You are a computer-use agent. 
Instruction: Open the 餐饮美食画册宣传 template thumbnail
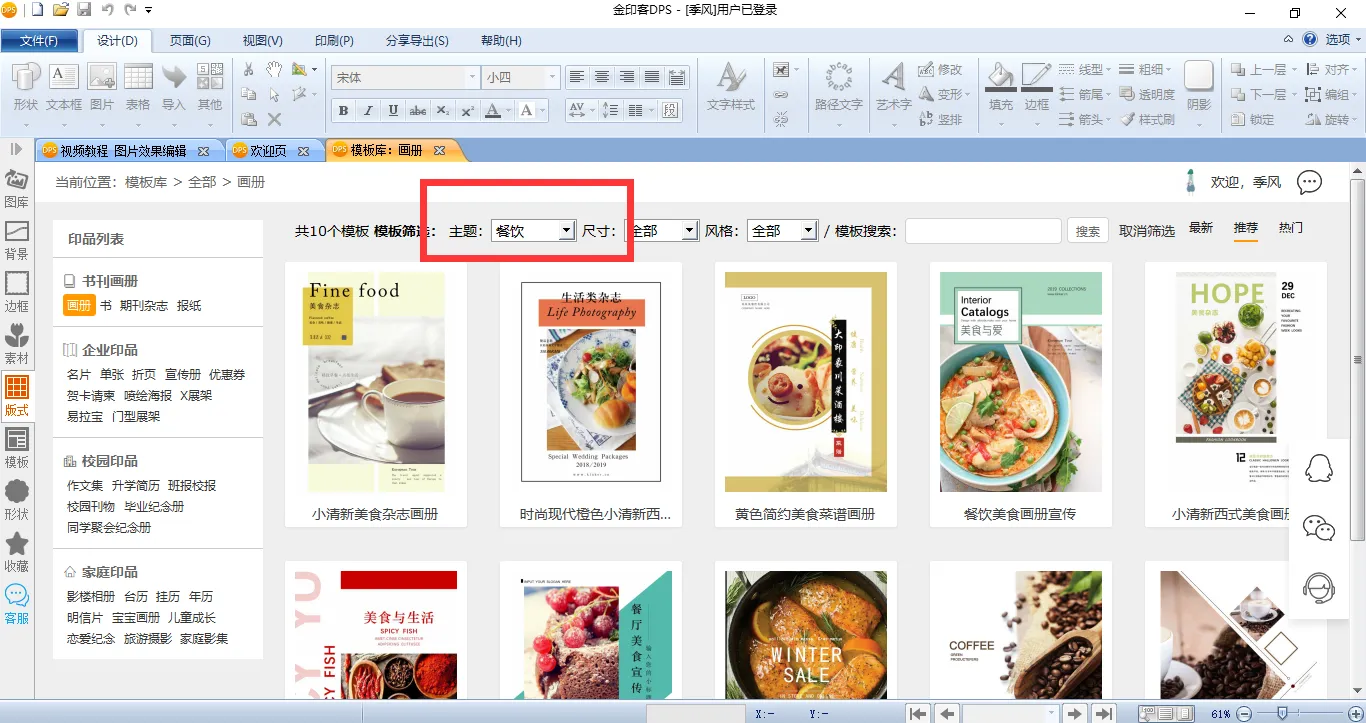[x=1020, y=382]
